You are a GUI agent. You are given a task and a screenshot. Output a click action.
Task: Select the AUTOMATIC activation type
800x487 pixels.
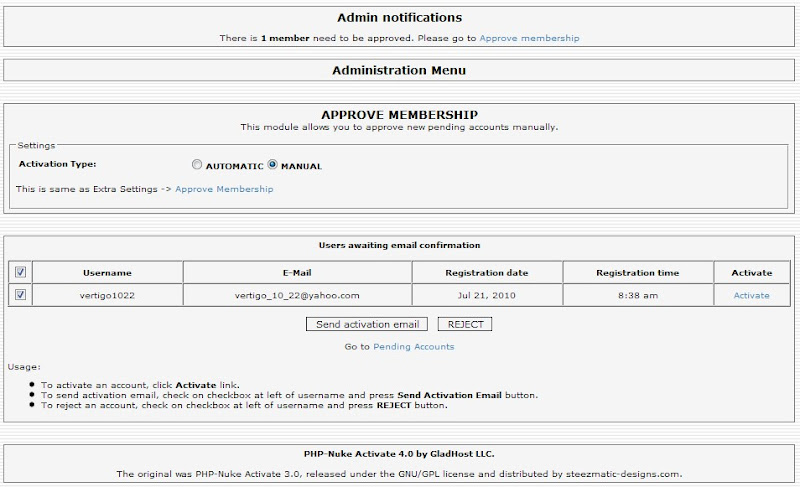pyautogui.click(x=197, y=165)
